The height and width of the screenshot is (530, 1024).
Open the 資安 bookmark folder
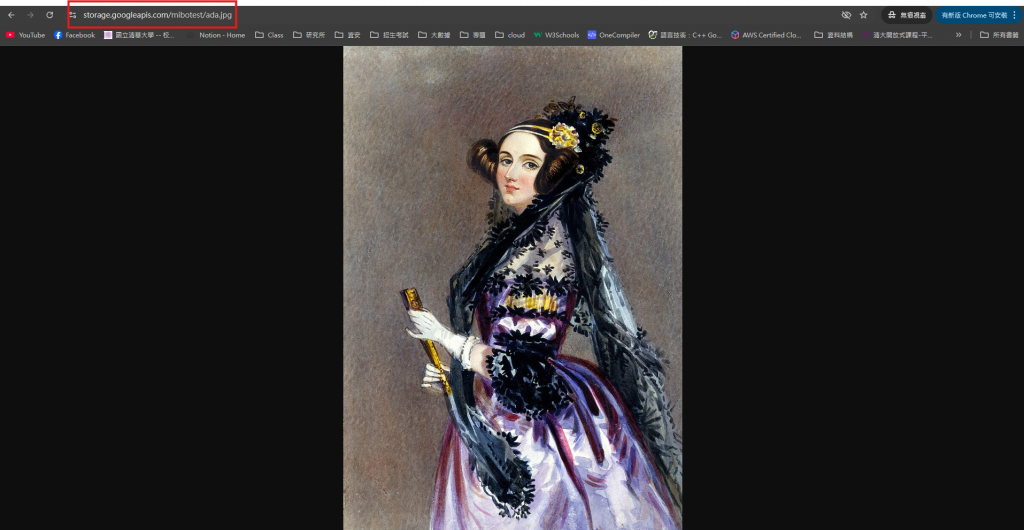347,35
